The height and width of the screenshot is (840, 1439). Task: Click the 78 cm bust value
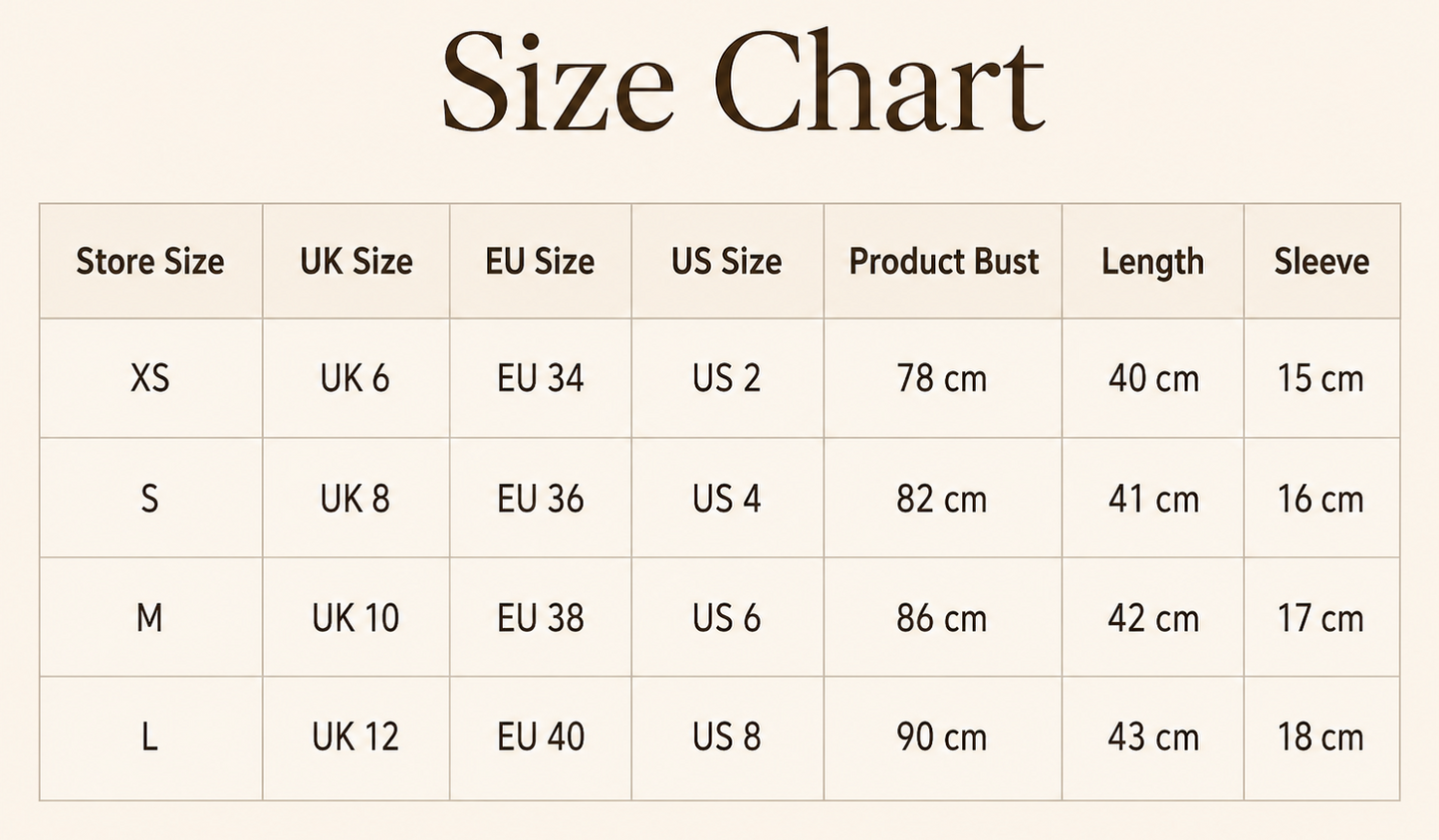(x=941, y=378)
